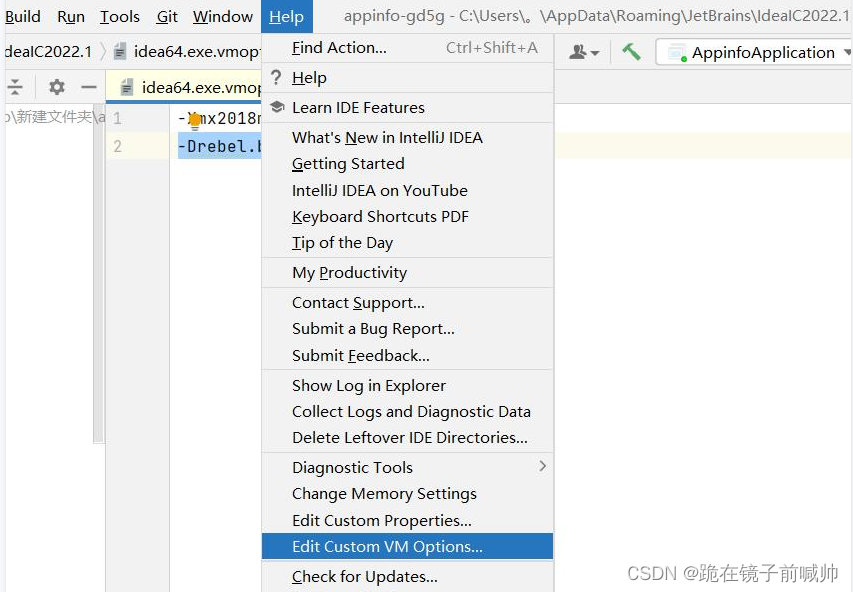The width and height of the screenshot is (853, 592).
Task: Choose Delete Leftover IDE Directories...
Action: [407, 437]
